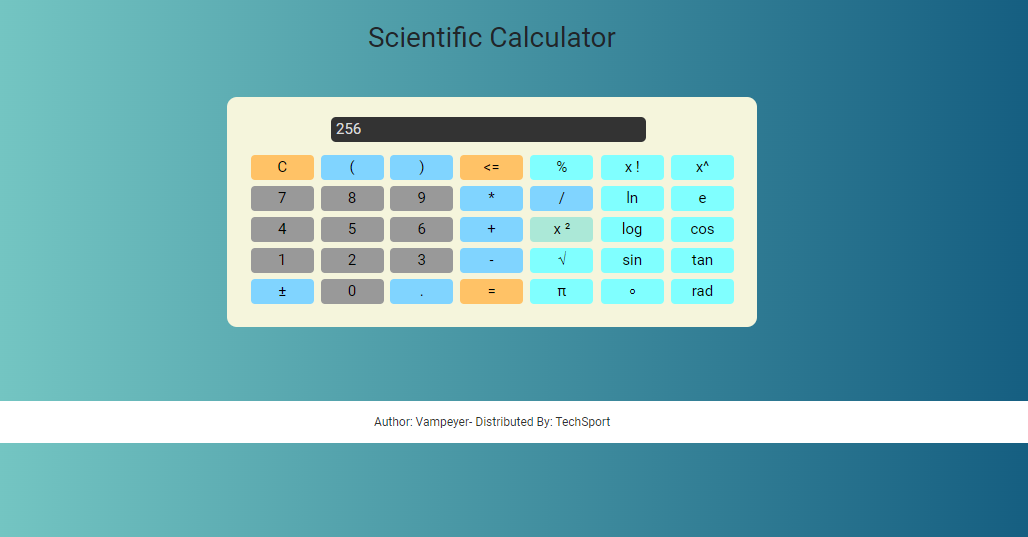Click the natural log ln button

pyautogui.click(x=632, y=199)
